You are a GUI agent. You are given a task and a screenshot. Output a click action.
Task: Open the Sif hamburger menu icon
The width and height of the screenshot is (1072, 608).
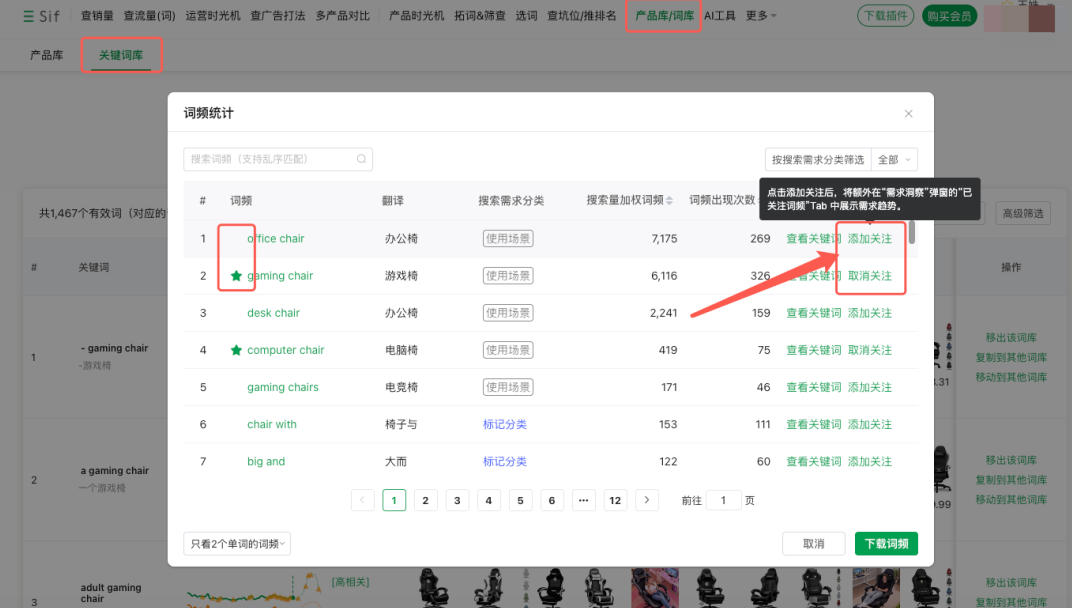[x=28, y=16]
